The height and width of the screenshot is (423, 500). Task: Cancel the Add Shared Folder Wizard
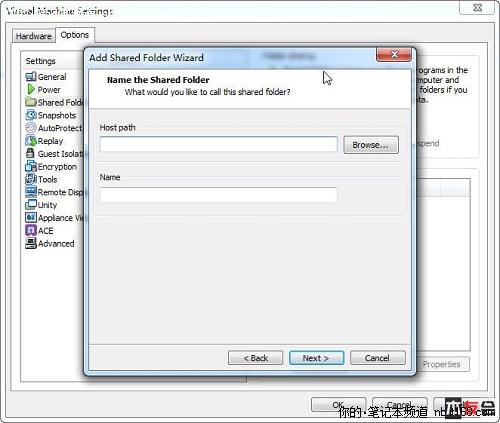point(378,358)
